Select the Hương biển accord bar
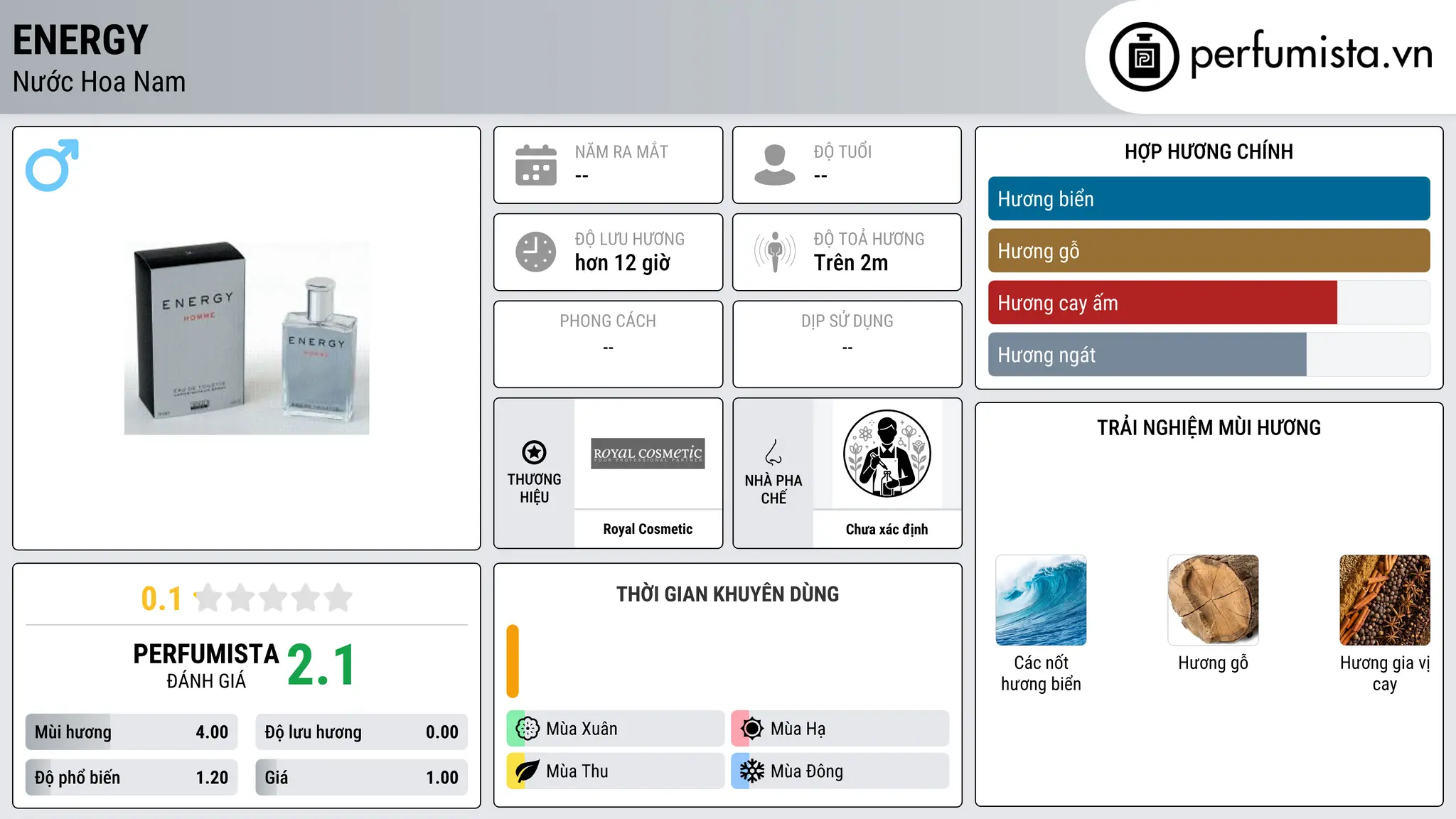Viewport: 1456px width, 819px height. pyautogui.click(x=1209, y=199)
